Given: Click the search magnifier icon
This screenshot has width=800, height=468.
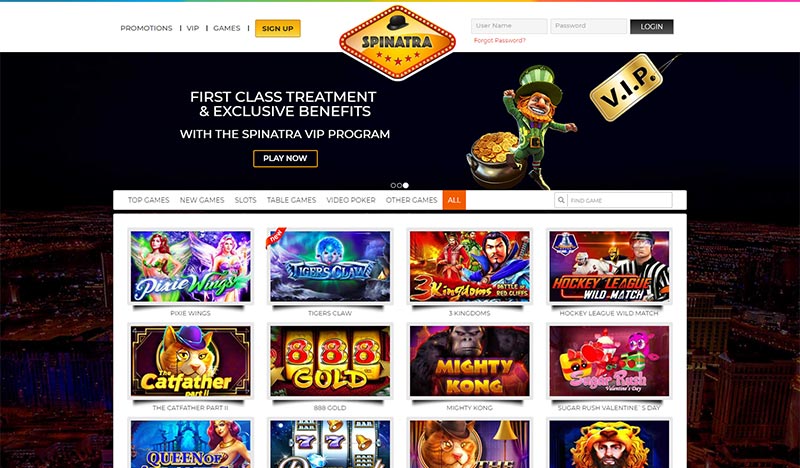Looking at the screenshot, I should click(x=561, y=200).
